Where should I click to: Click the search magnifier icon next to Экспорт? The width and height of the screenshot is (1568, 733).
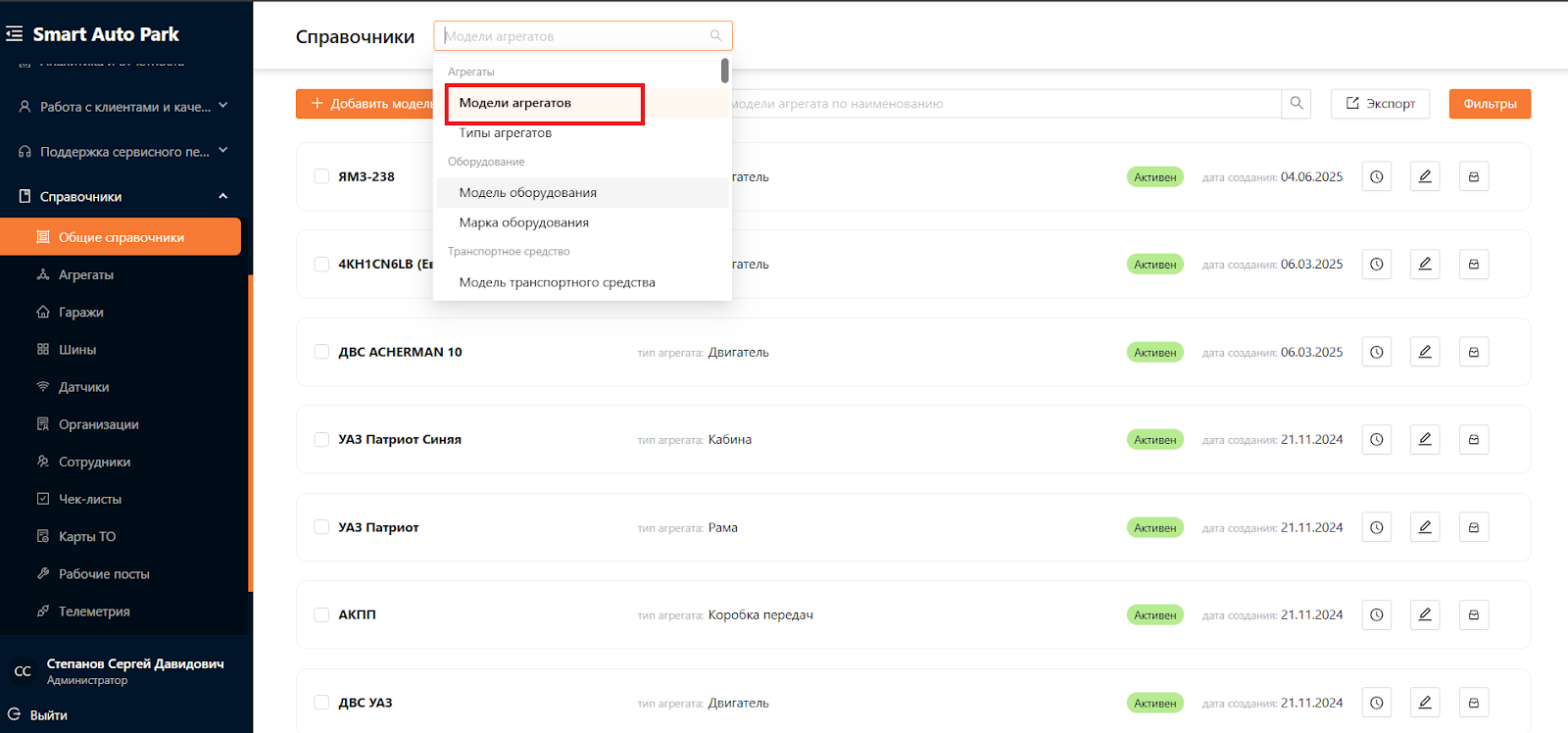[x=1297, y=104]
